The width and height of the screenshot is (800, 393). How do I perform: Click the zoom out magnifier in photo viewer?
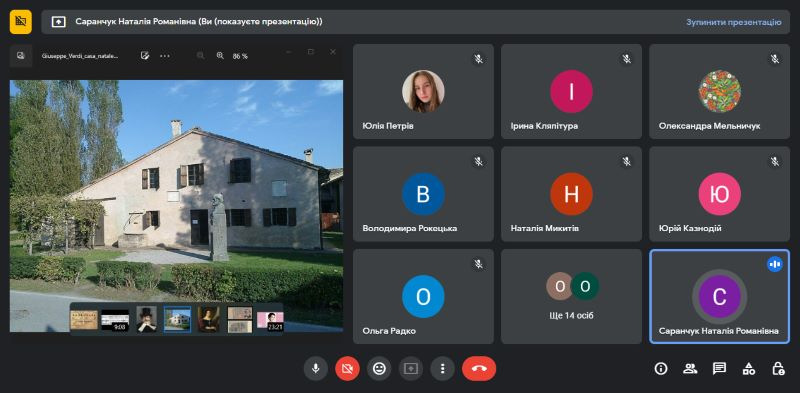(201, 56)
